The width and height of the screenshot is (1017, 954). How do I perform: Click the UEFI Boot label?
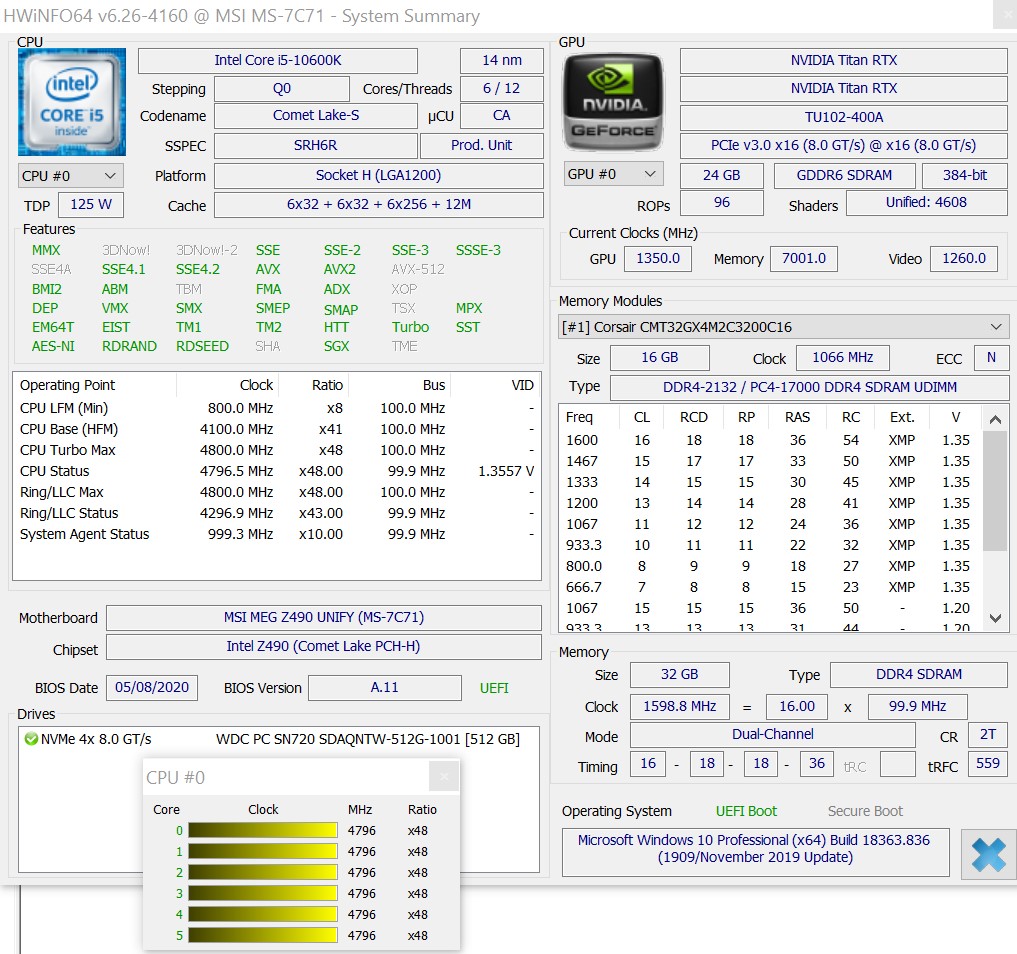[x=746, y=811]
